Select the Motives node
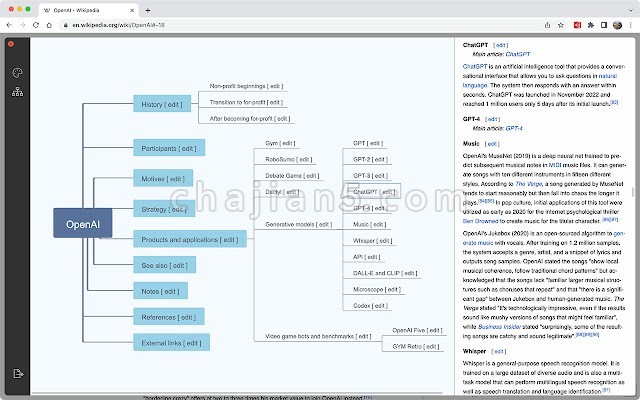Viewport: 640px width, 400px height. pyautogui.click(x=163, y=178)
